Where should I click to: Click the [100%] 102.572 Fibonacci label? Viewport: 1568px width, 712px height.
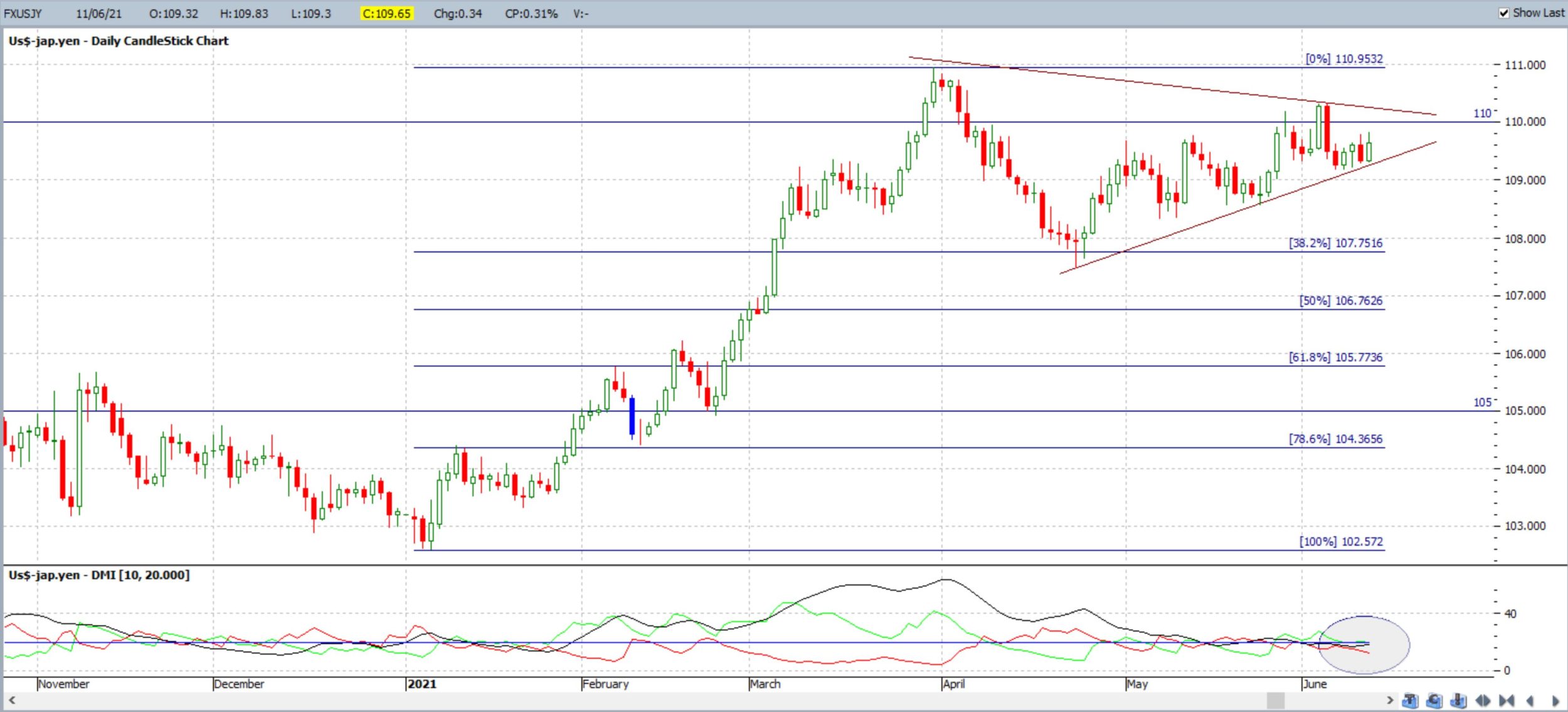point(1341,542)
